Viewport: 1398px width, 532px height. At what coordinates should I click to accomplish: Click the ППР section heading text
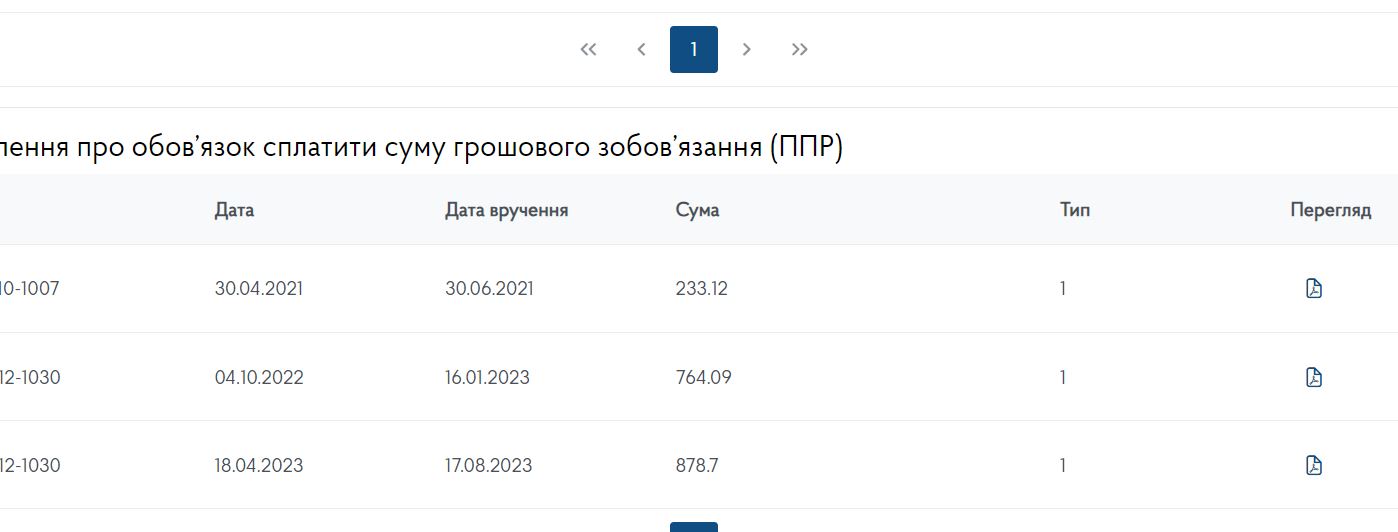click(x=420, y=147)
